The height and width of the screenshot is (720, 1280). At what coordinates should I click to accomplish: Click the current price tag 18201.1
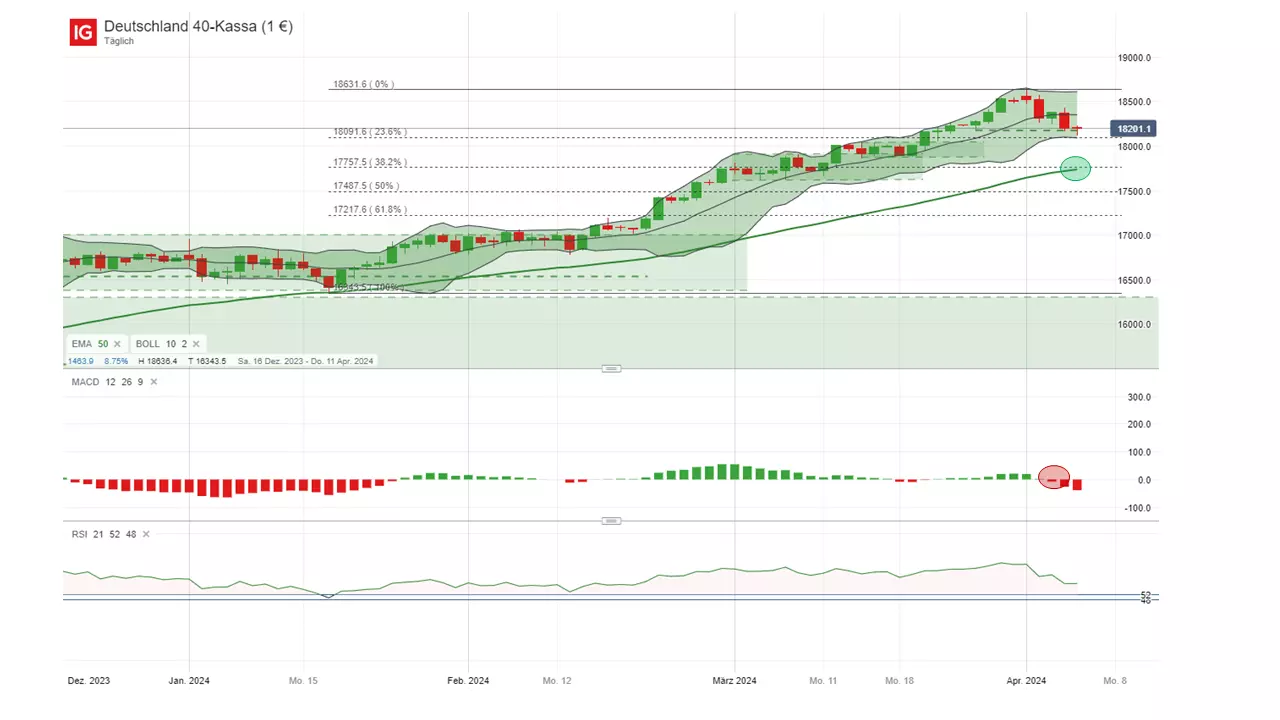[1135, 129]
